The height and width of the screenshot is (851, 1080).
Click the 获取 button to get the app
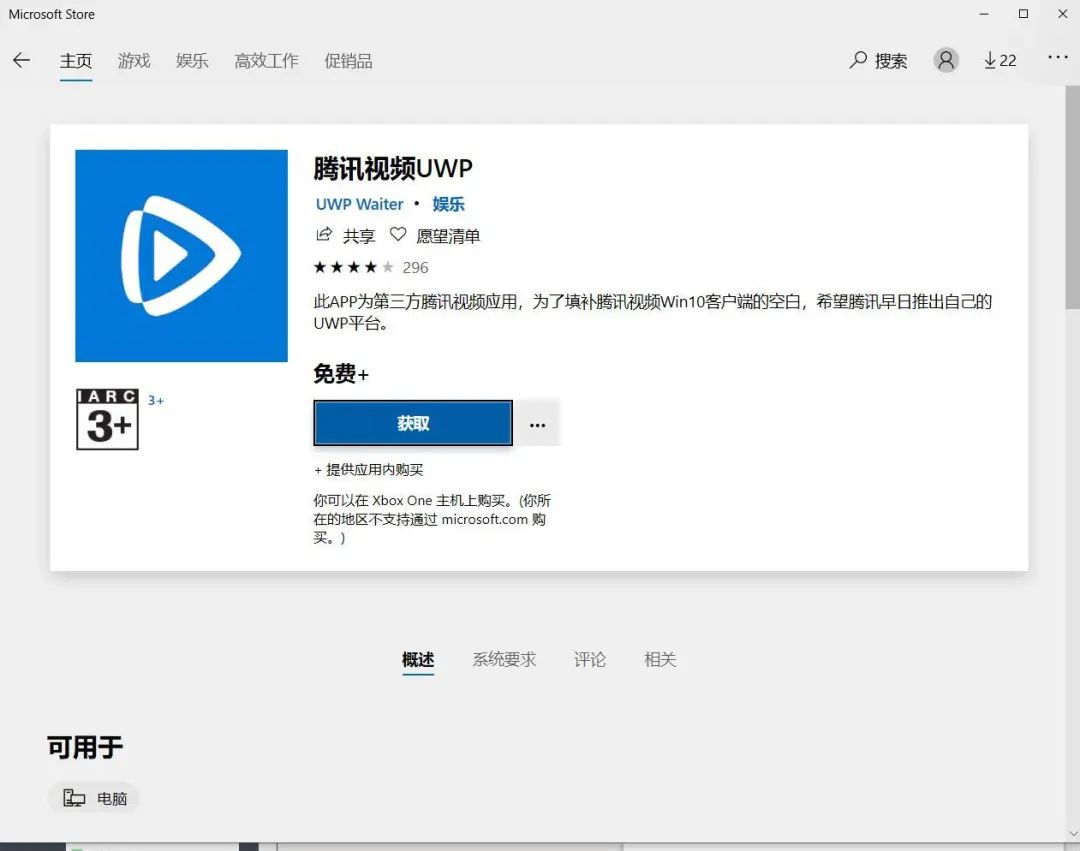point(412,422)
